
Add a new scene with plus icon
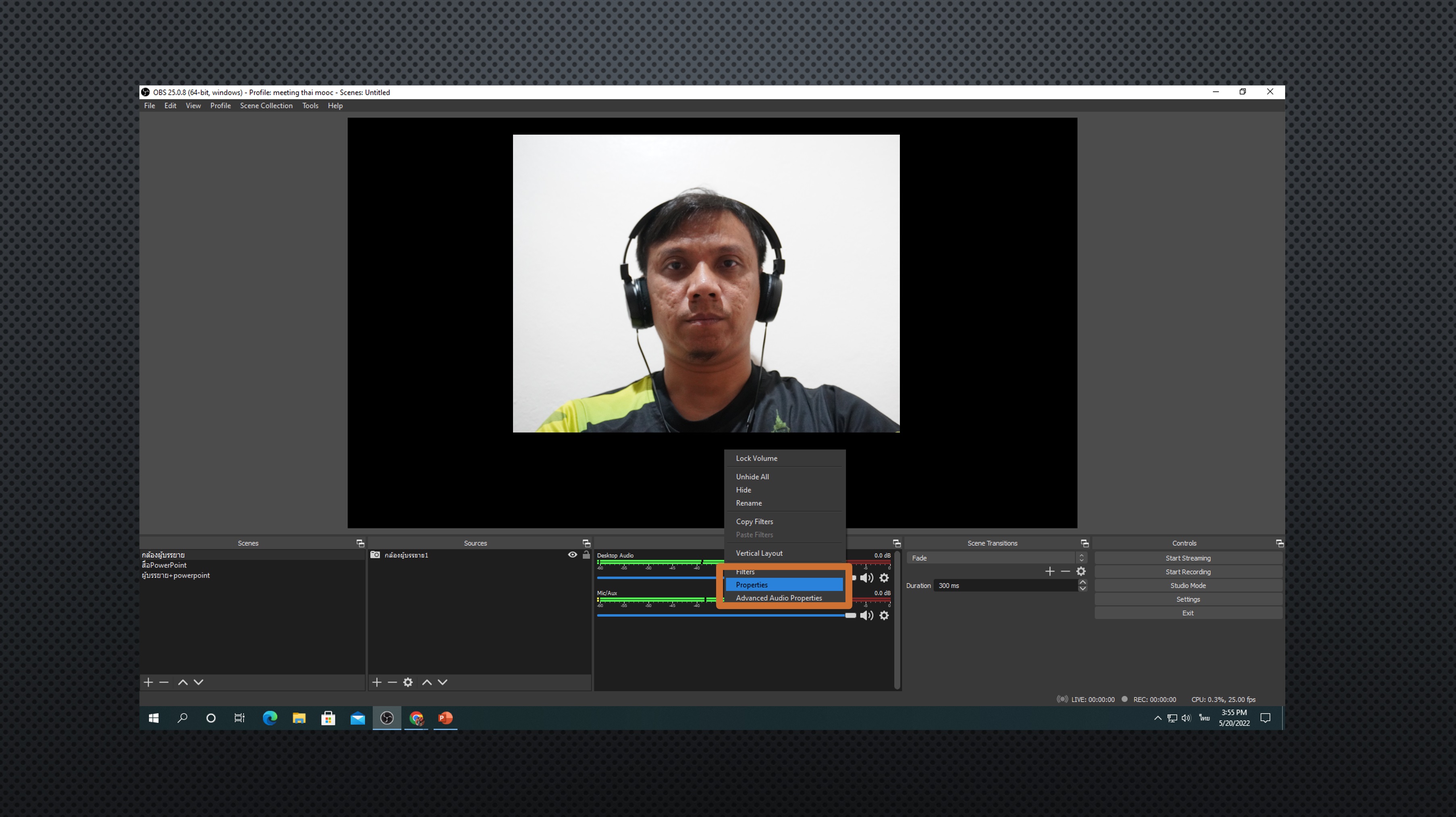point(148,682)
